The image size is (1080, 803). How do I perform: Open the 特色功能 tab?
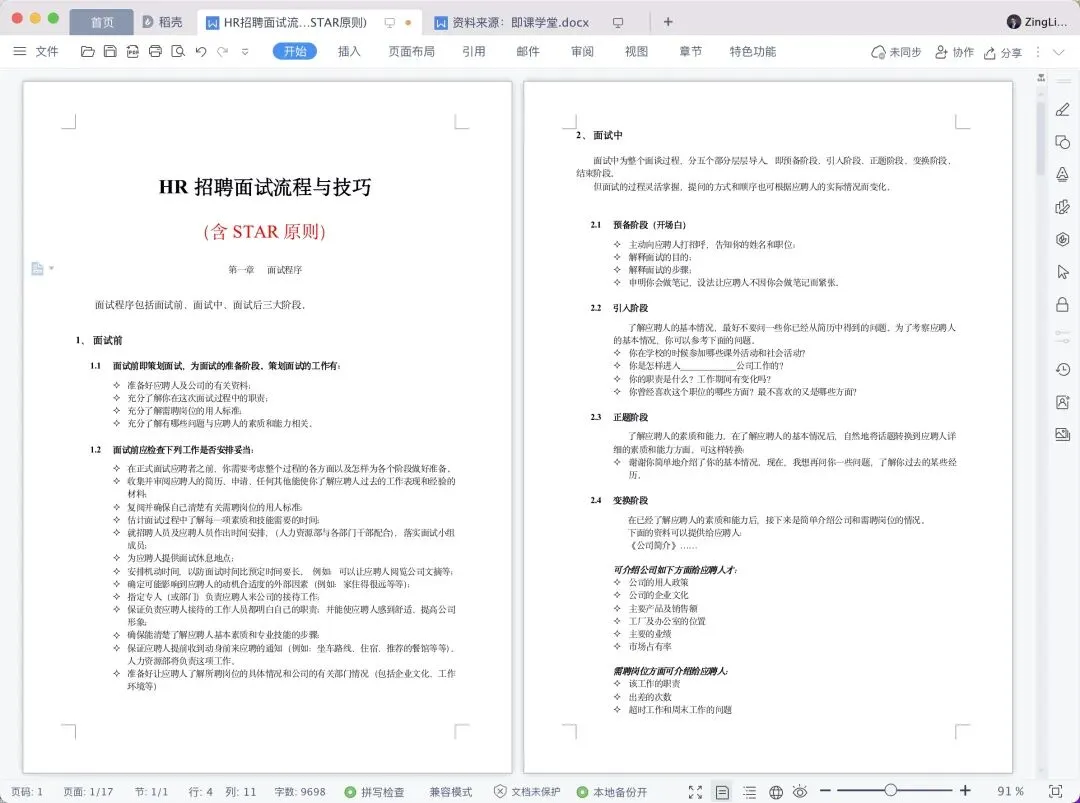[x=753, y=52]
